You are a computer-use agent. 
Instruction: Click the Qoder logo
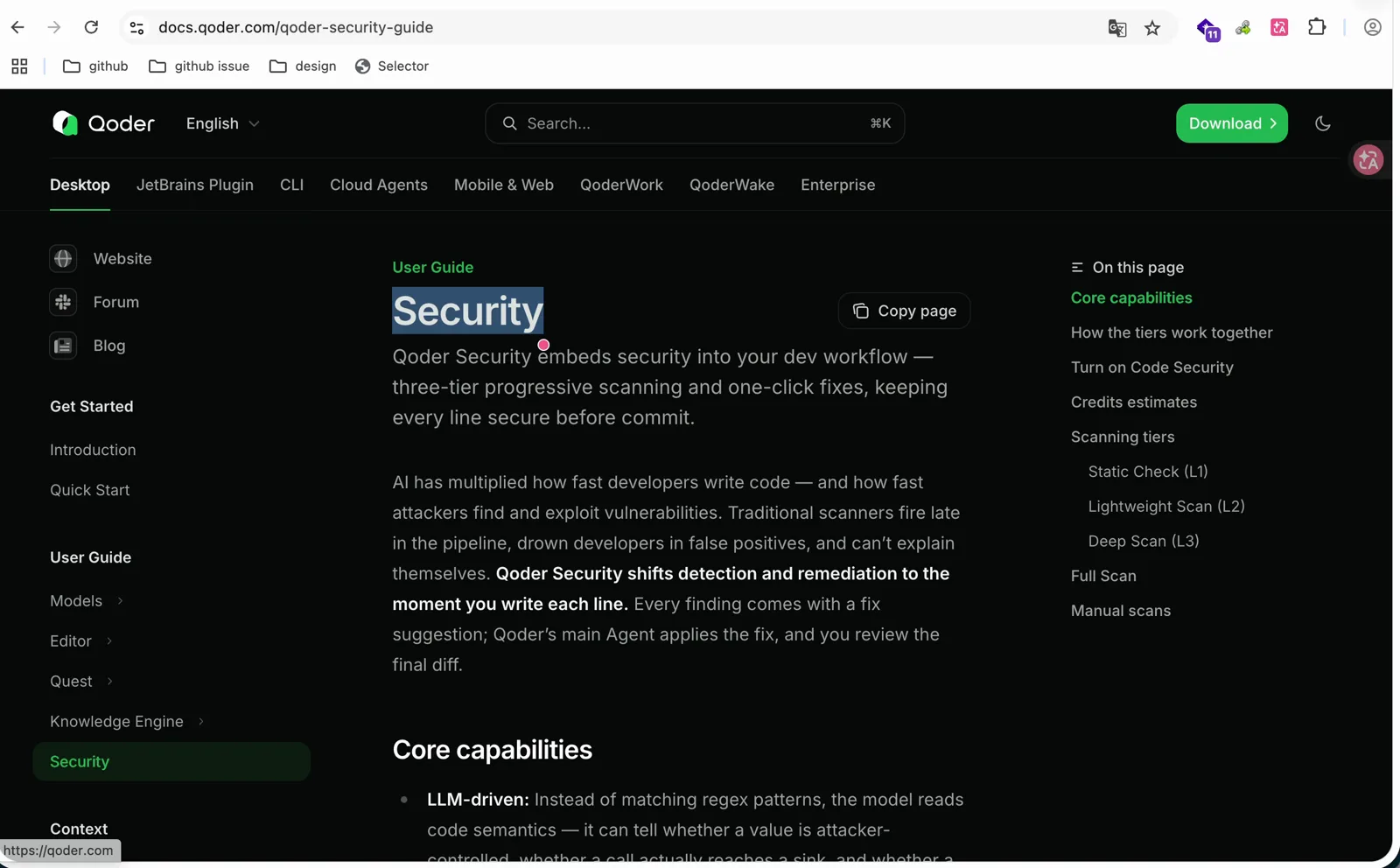103,123
